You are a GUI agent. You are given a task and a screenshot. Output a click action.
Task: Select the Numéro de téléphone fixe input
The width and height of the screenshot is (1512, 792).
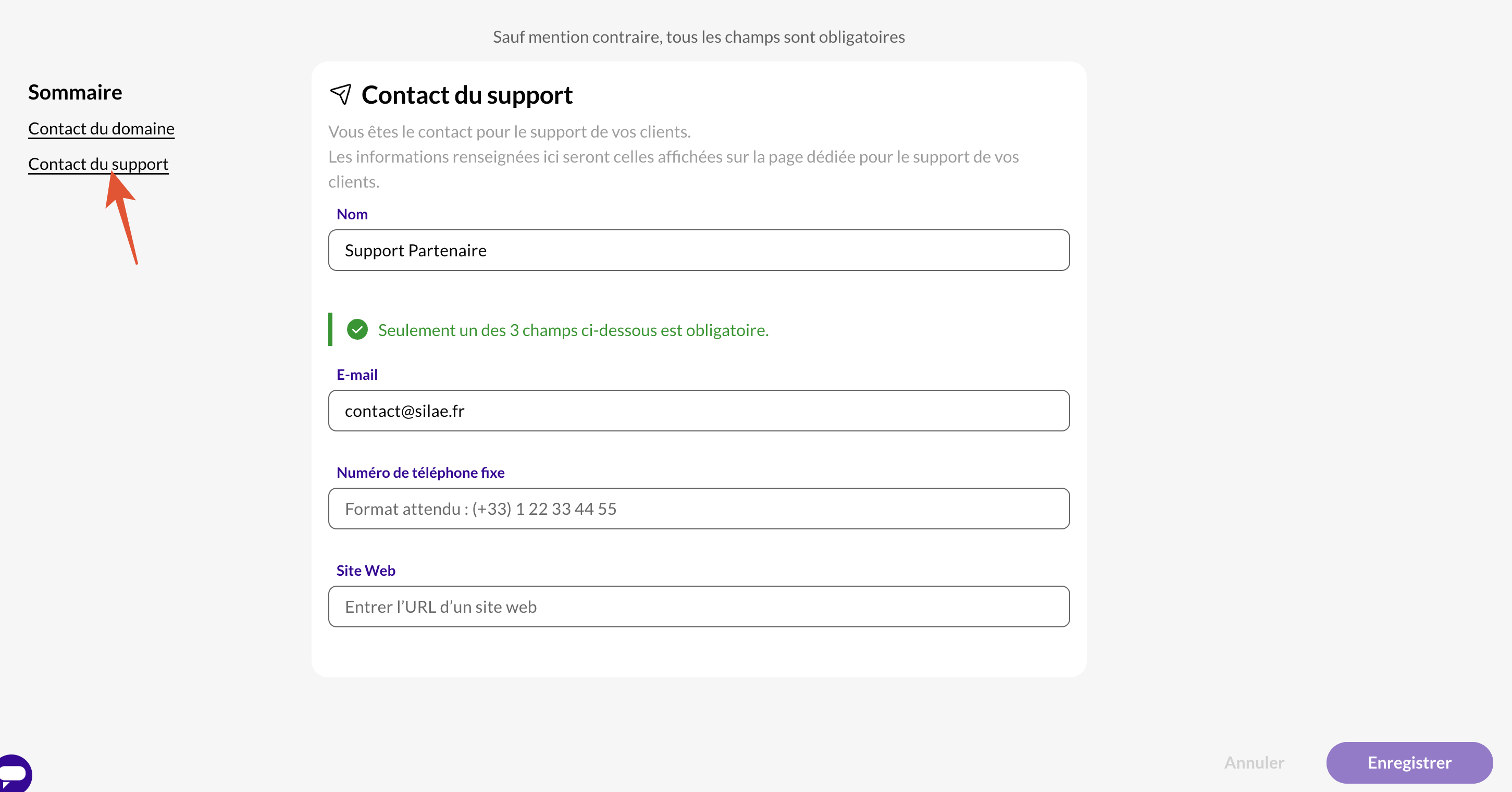[699, 509]
